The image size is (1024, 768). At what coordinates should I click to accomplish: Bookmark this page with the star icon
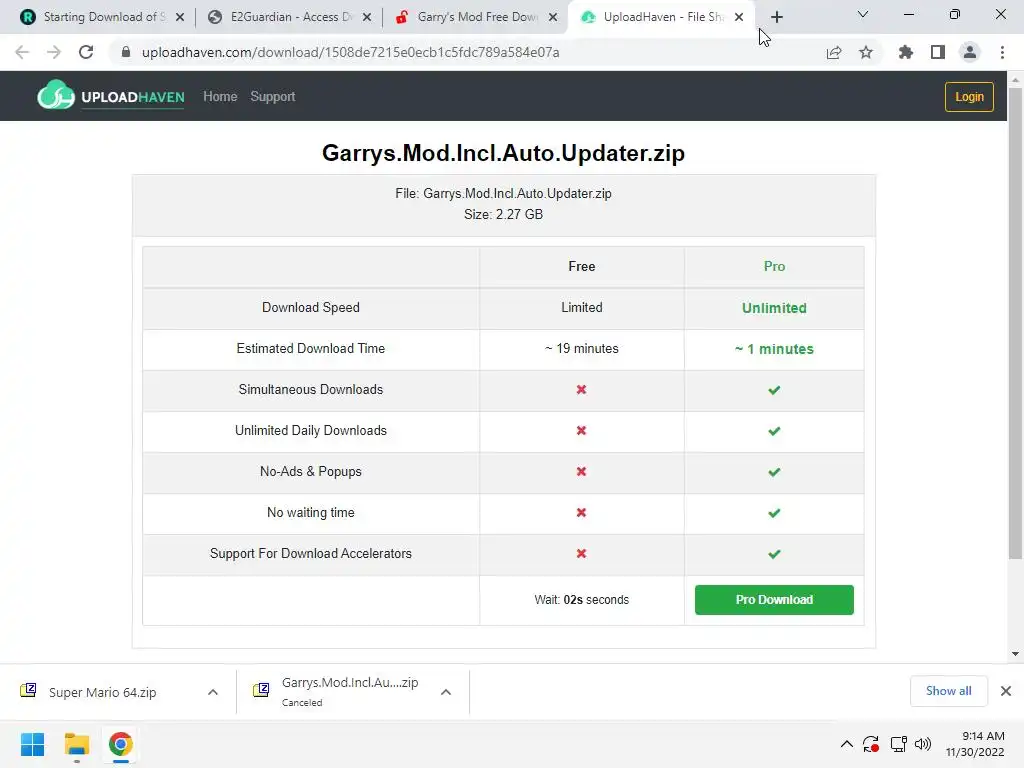tap(866, 52)
